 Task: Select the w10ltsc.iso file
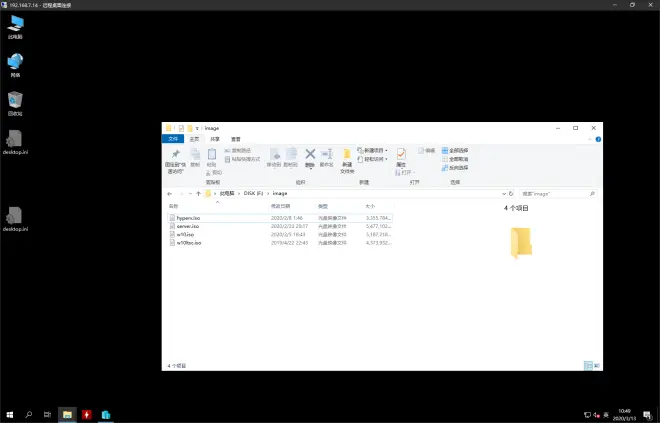point(280,243)
